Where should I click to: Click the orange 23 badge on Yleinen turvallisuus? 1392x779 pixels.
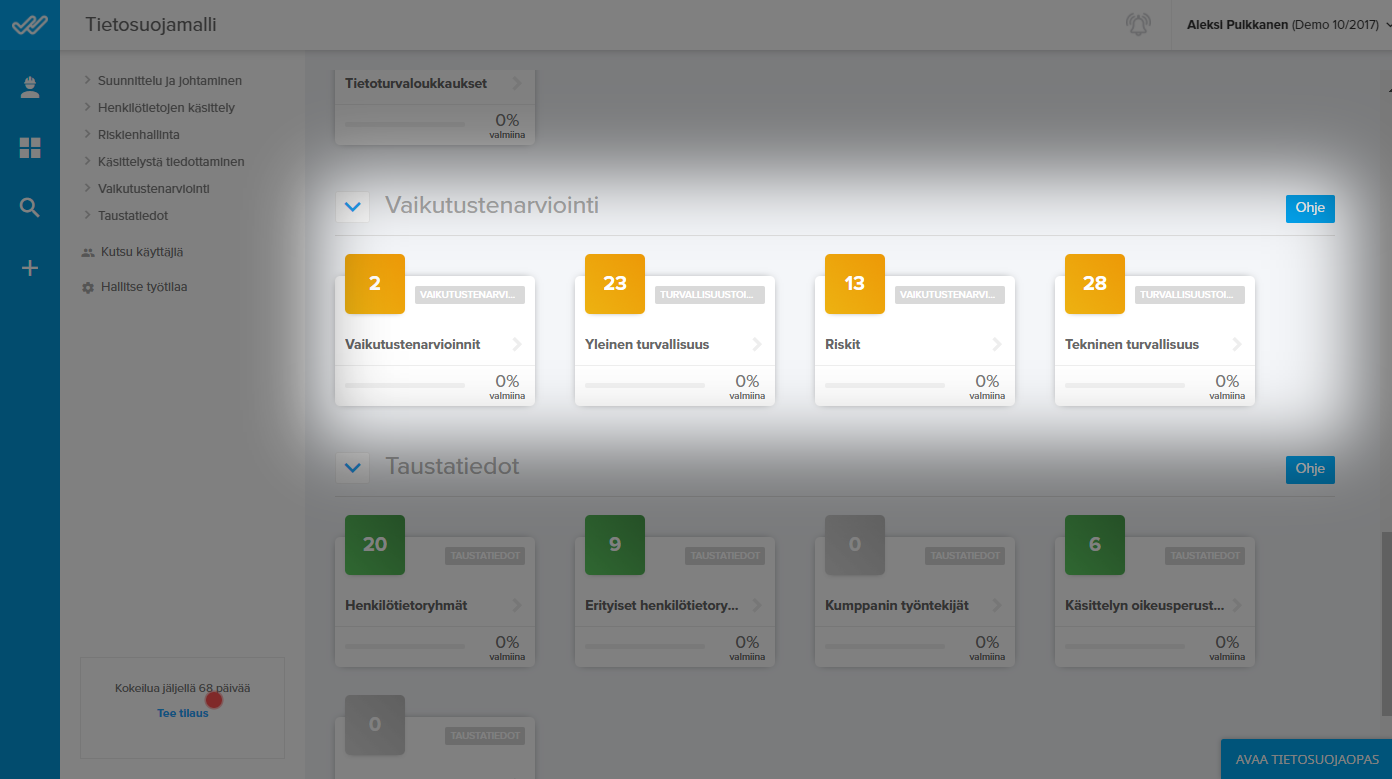coord(615,284)
